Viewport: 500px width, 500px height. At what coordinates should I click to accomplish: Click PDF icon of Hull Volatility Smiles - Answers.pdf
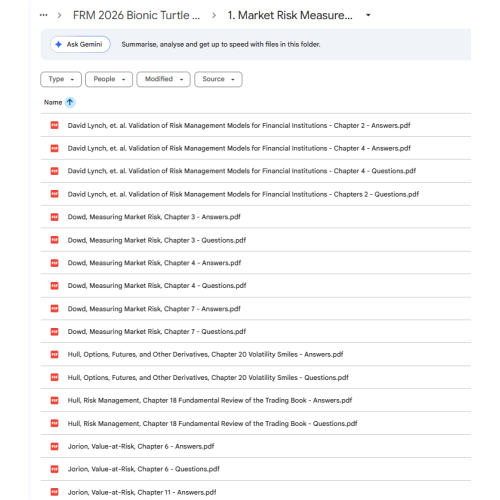(55, 354)
